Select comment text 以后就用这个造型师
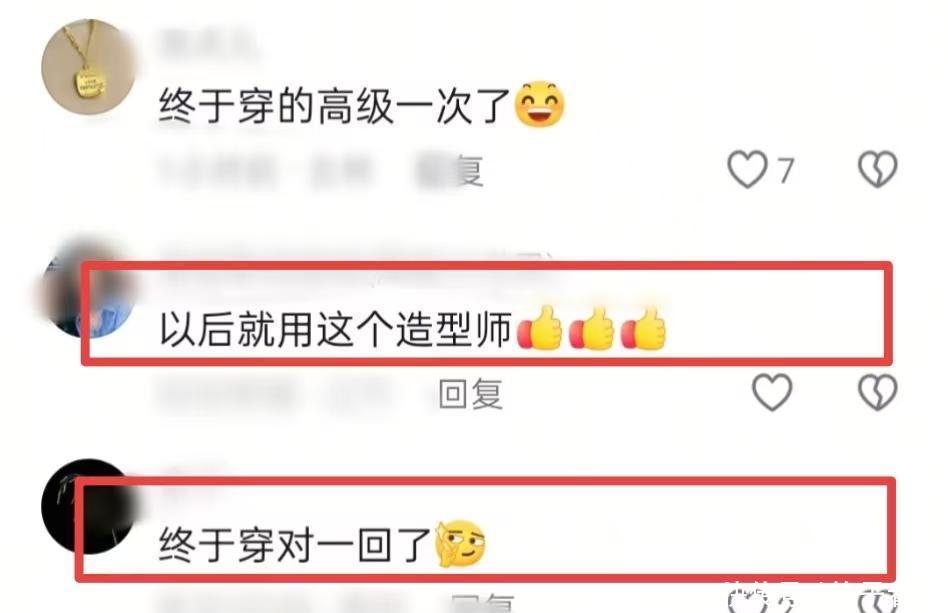Screen dimensions: 948x613 click(336, 329)
